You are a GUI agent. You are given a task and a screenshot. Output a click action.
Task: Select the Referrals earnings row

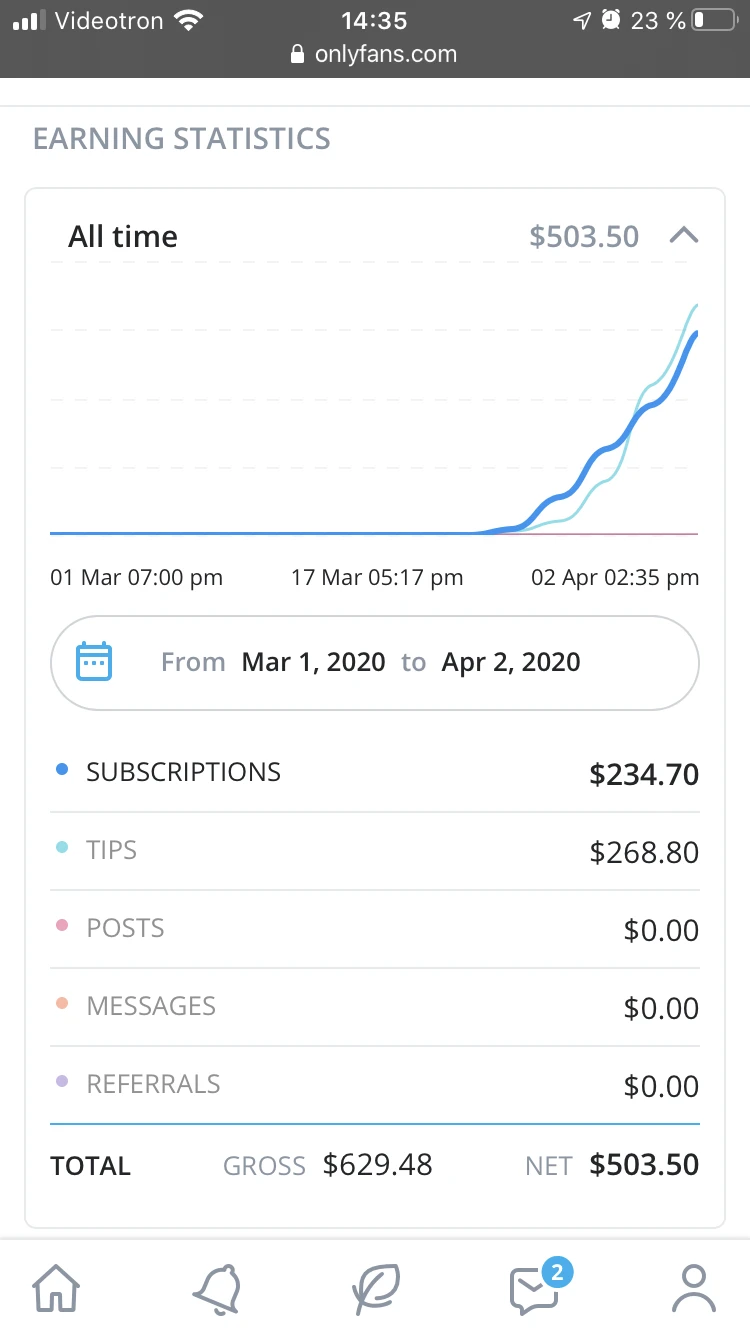pyautogui.click(x=375, y=1084)
